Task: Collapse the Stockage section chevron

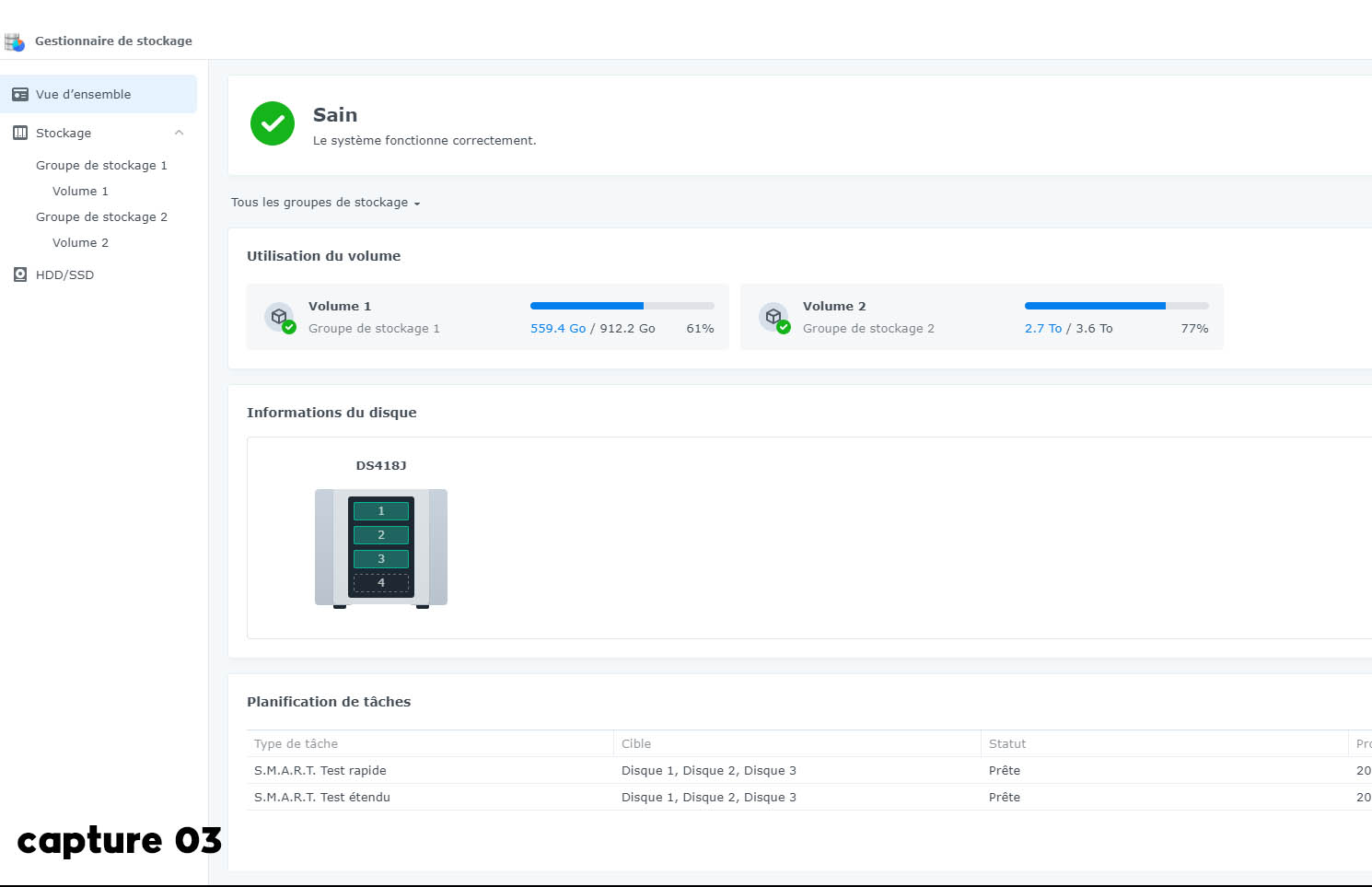Action: pyautogui.click(x=179, y=133)
